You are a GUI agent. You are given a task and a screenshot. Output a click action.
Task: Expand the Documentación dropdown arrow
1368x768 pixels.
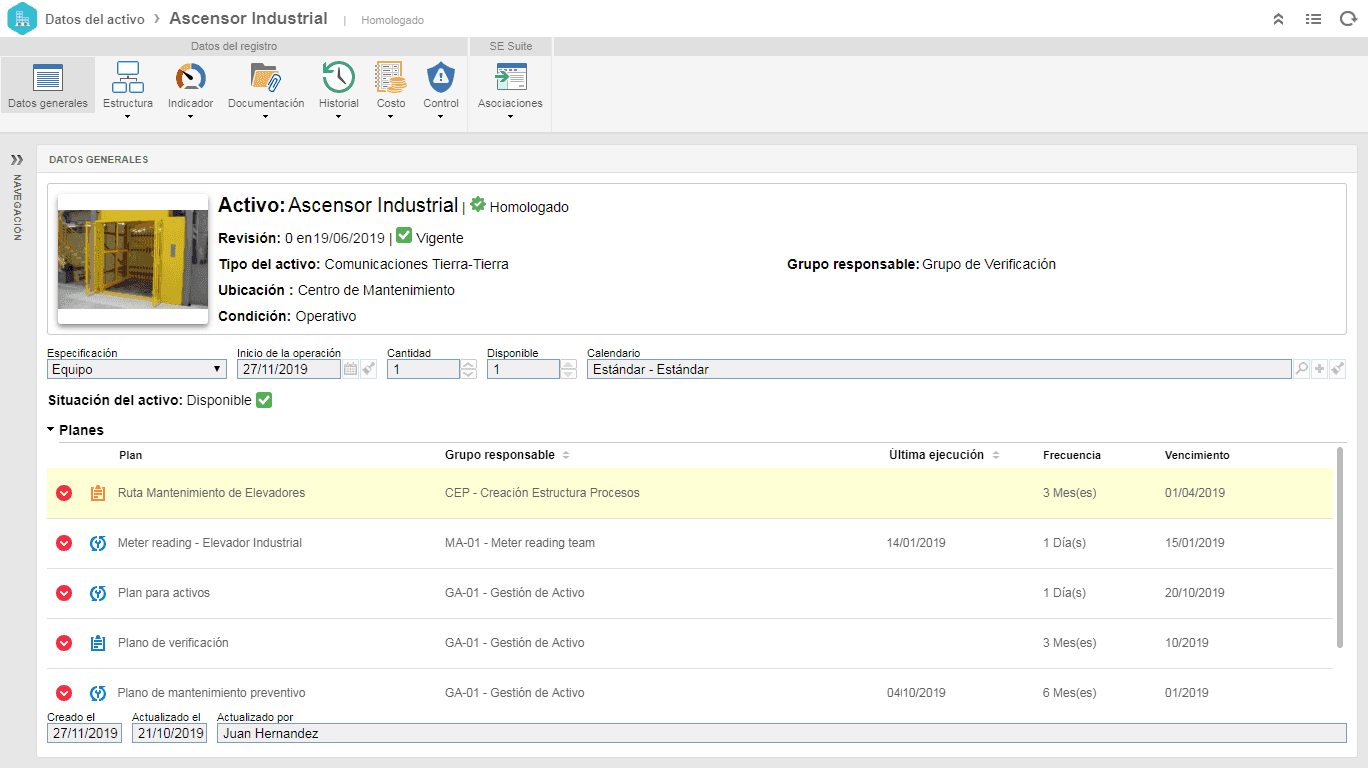click(x=266, y=117)
